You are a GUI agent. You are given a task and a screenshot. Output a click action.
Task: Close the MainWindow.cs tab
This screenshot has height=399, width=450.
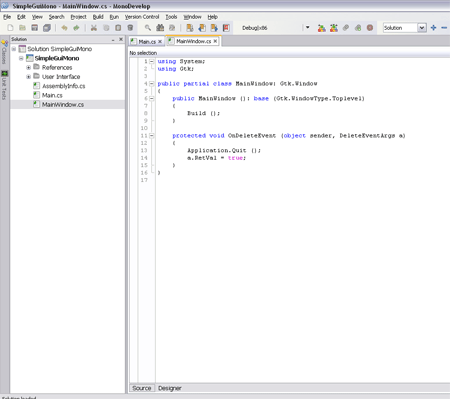point(215,41)
